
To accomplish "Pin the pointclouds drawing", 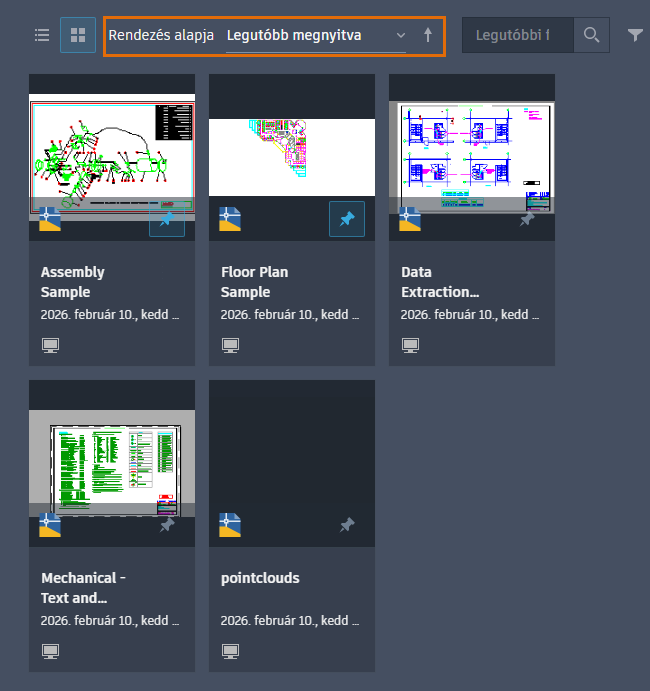I will 347,525.
